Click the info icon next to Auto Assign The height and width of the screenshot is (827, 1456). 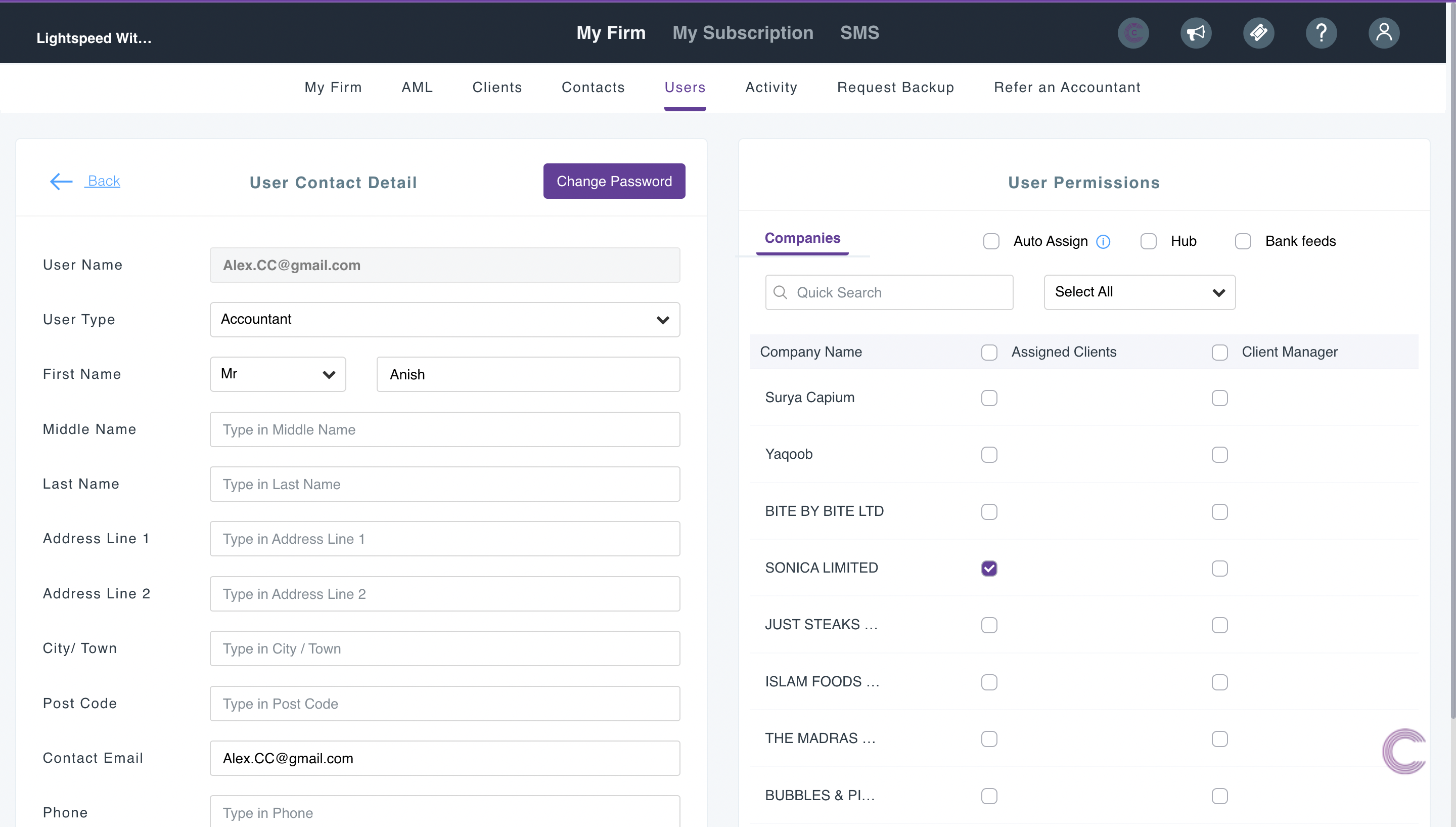point(1104,241)
